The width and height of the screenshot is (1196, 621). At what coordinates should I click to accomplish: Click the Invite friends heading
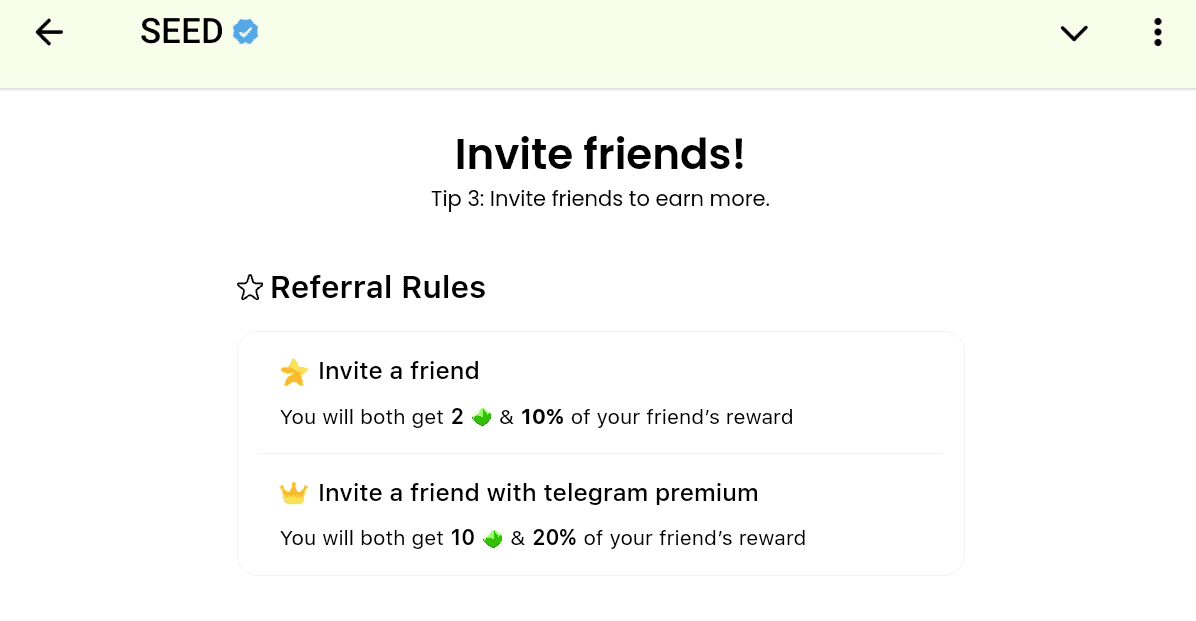click(600, 154)
